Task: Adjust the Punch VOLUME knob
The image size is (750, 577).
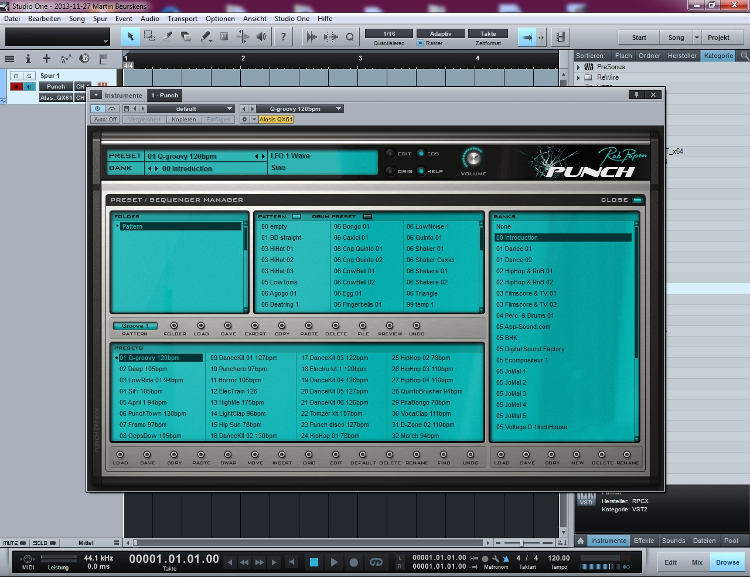Action: click(x=473, y=158)
